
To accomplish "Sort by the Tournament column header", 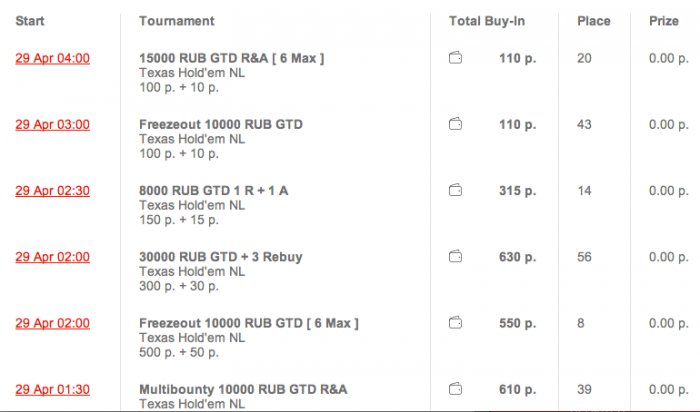I will pos(177,21).
